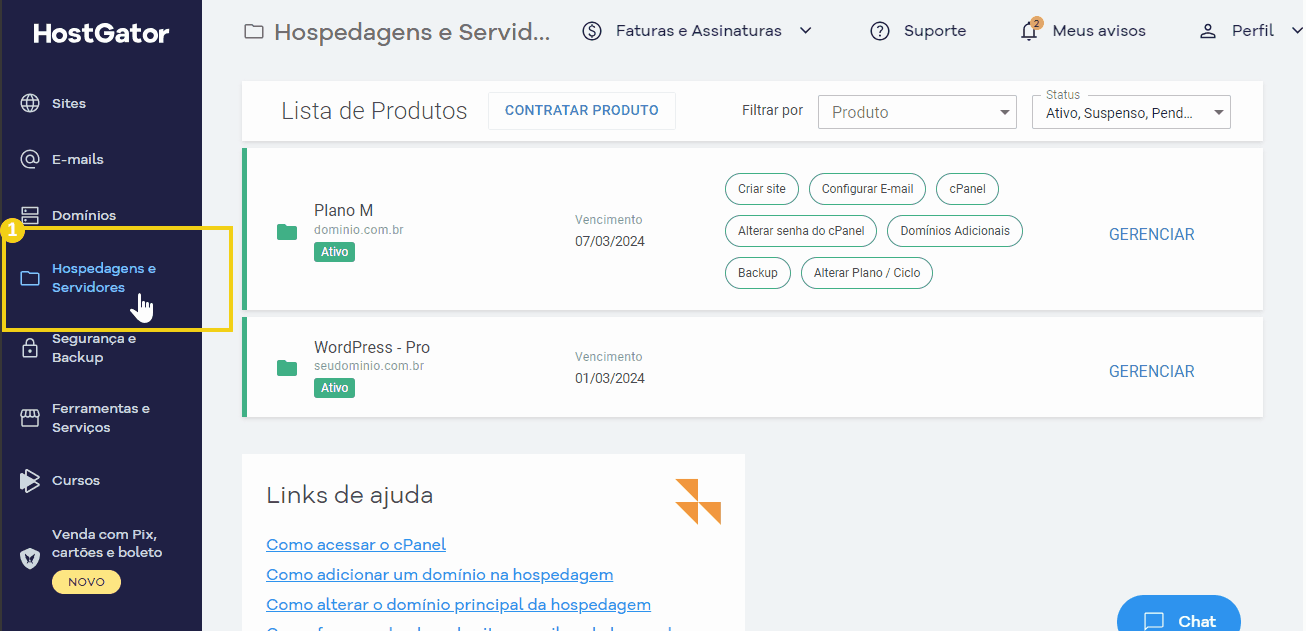Click the notification bell icon
The height and width of the screenshot is (631, 1306).
coord(1029,31)
